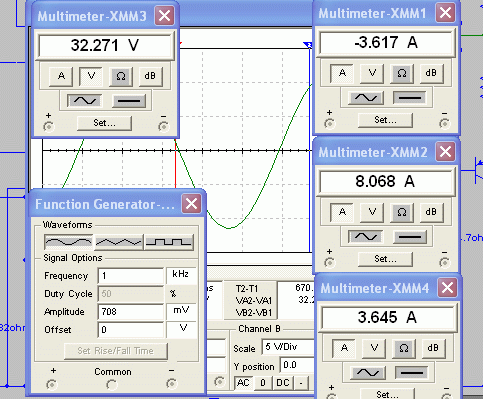This screenshot has width=483, height=399.
Task: Select voltmeter mode V on Multimeter-XMM4
Action: [374, 348]
